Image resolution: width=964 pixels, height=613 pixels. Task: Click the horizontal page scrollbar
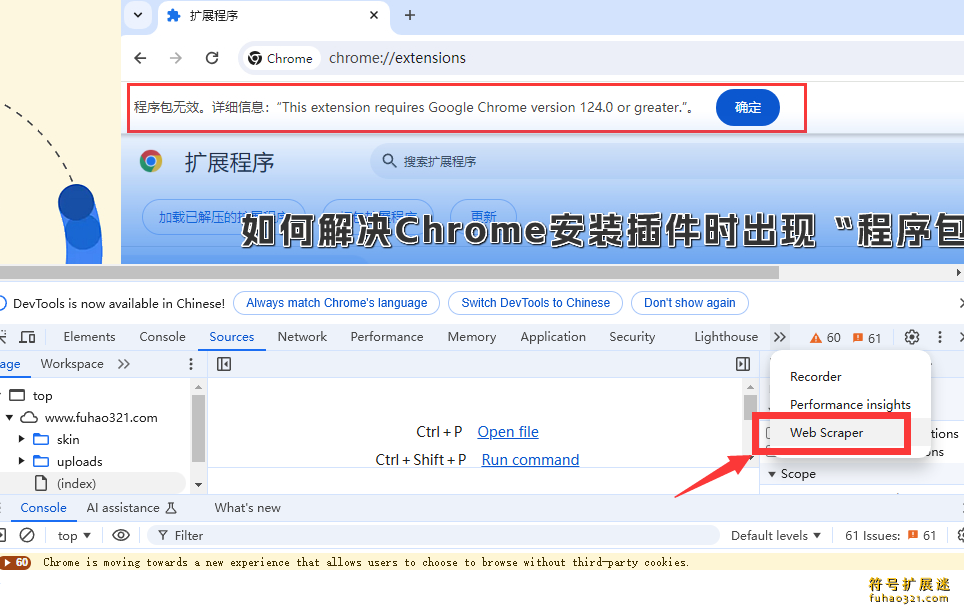(390, 272)
